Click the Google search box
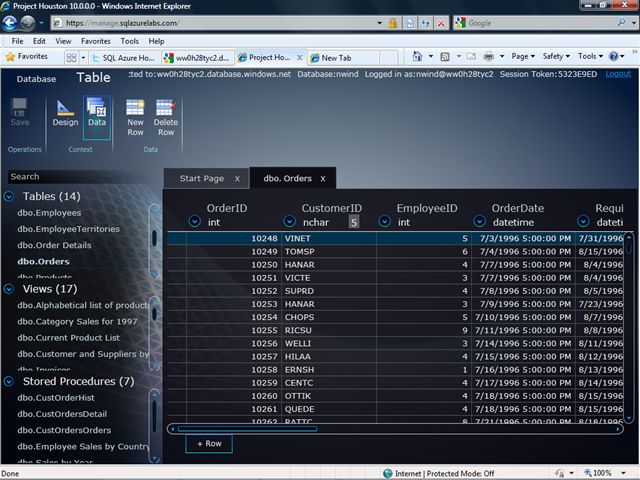640x480 pixels. coord(541,23)
